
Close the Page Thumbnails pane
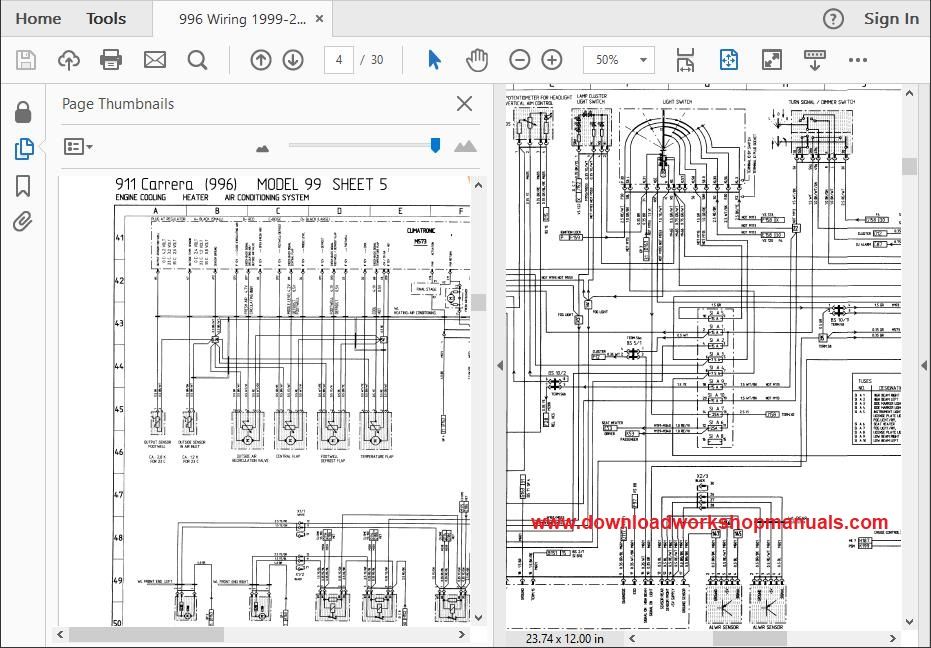click(464, 104)
